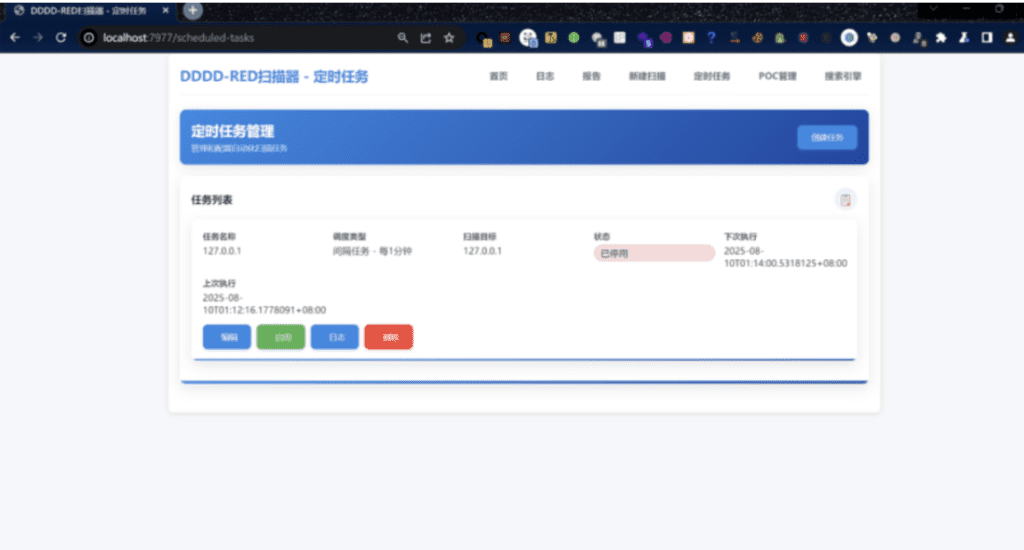Open the 搜索引擎 navigation item
The height and width of the screenshot is (550, 1024).
842,76
